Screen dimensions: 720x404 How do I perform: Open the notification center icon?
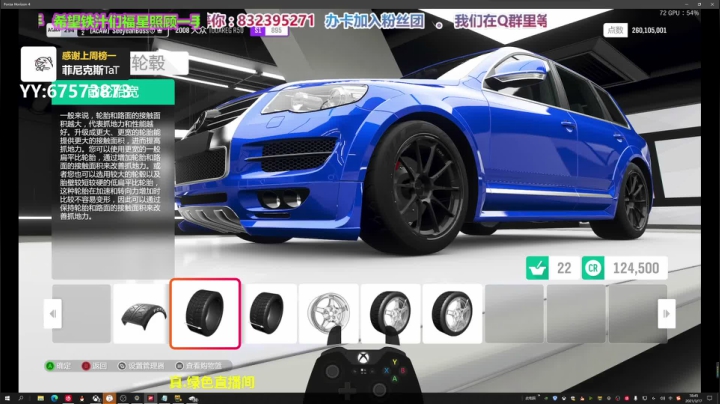tap(709, 398)
